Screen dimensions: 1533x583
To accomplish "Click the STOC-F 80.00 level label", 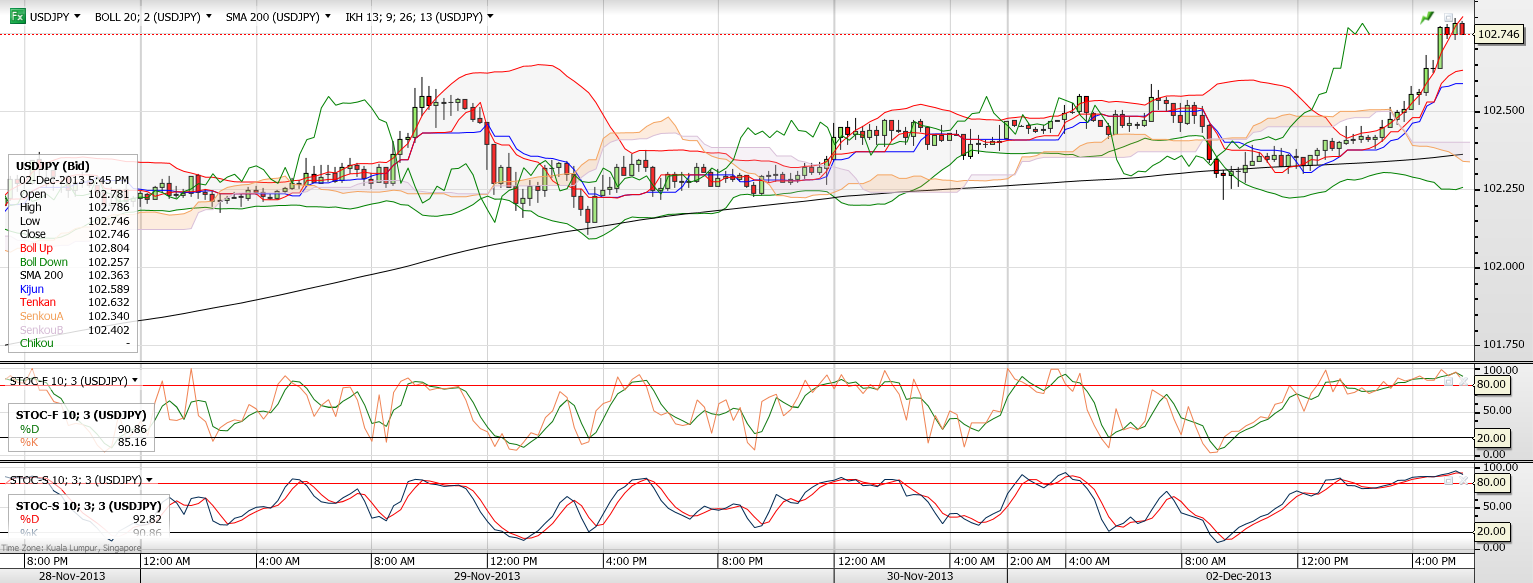I will click(1491, 384).
